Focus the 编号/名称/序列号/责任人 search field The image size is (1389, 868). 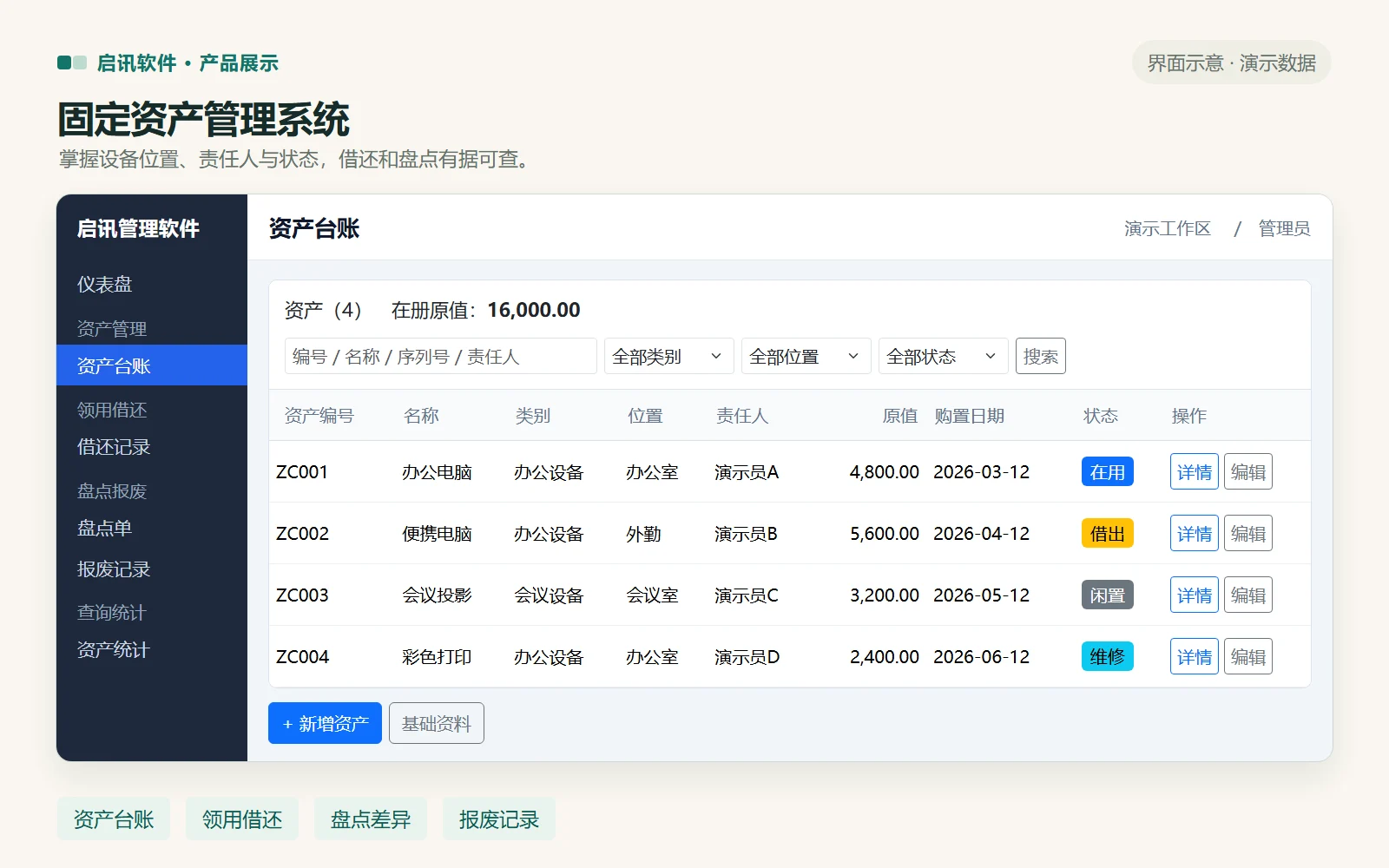(441, 356)
